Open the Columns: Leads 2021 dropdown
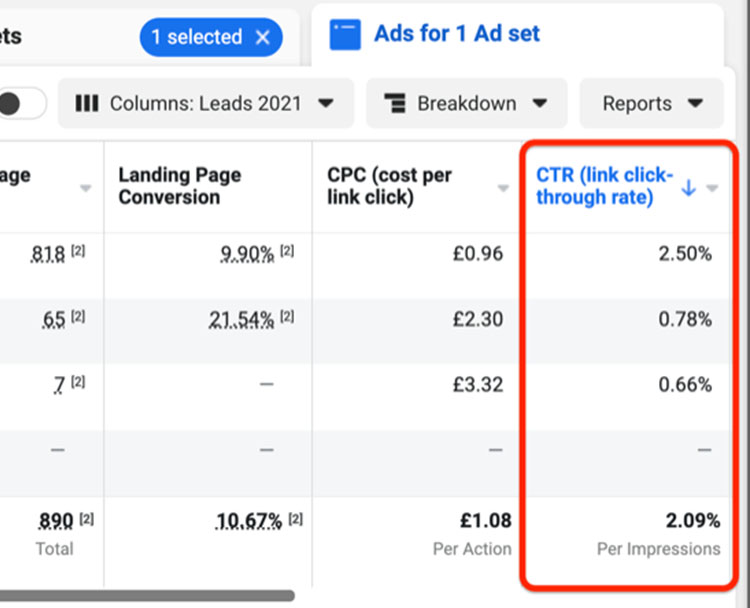The width and height of the screenshot is (750, 608). pos(205,103)
